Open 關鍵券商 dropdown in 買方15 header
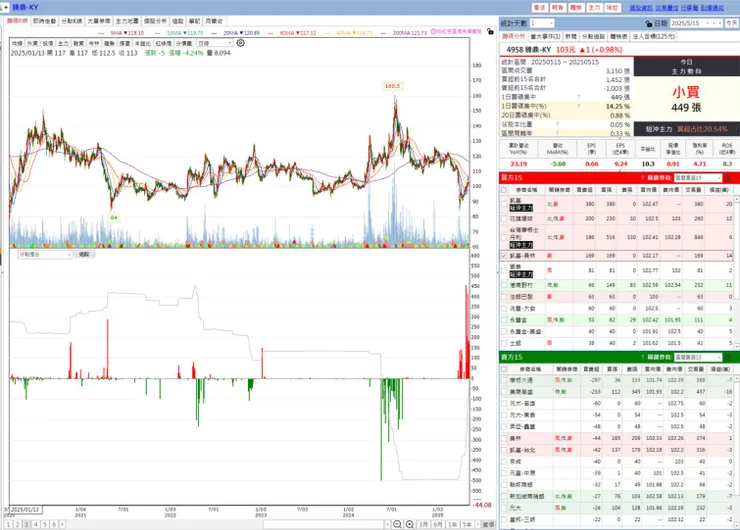The image size is (740, 530). pos(698,178)
